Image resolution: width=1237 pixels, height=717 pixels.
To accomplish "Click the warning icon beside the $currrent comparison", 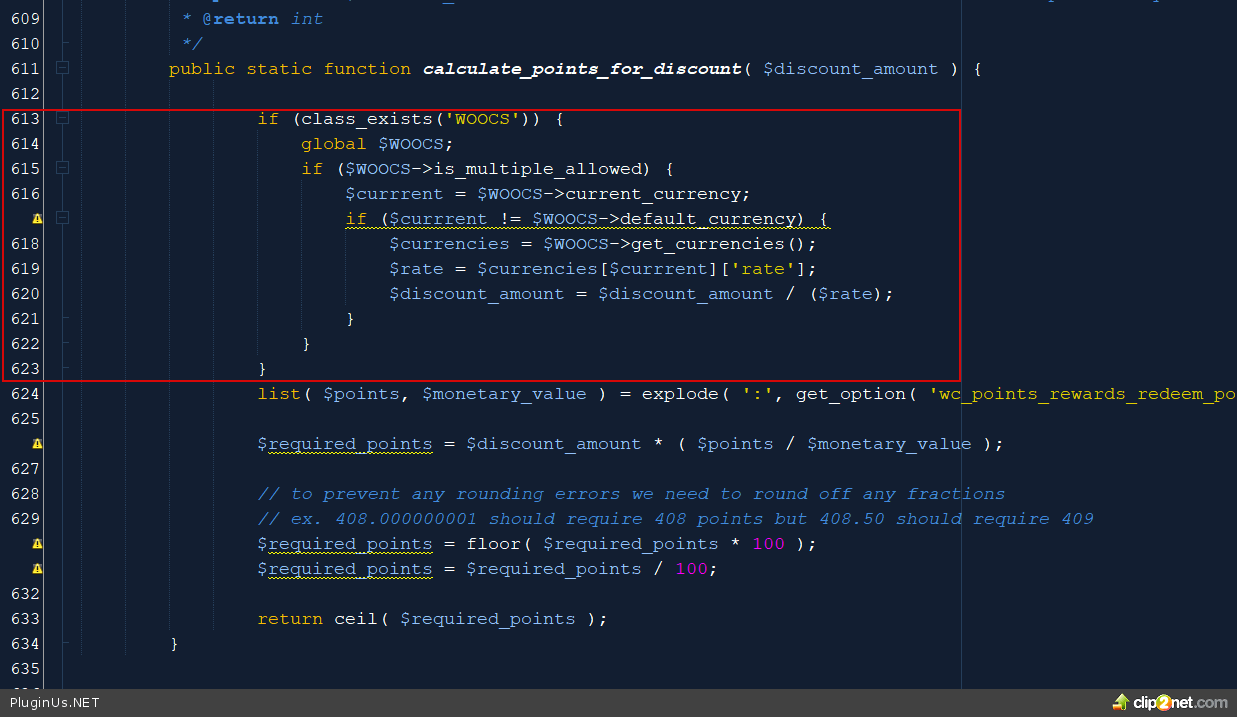I will (37, 218).
